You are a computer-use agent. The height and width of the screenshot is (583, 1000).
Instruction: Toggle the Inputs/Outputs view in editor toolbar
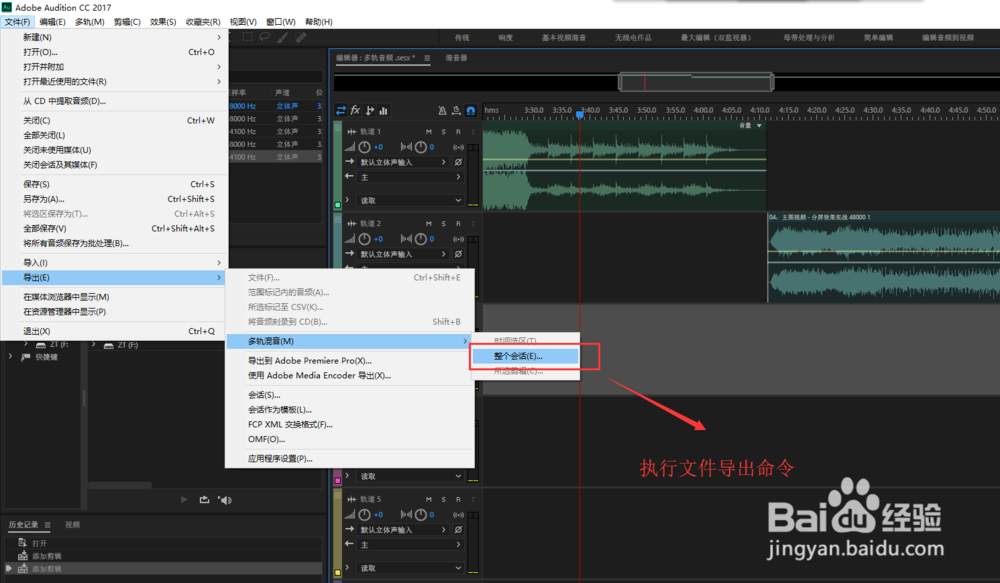pos(341,110)
